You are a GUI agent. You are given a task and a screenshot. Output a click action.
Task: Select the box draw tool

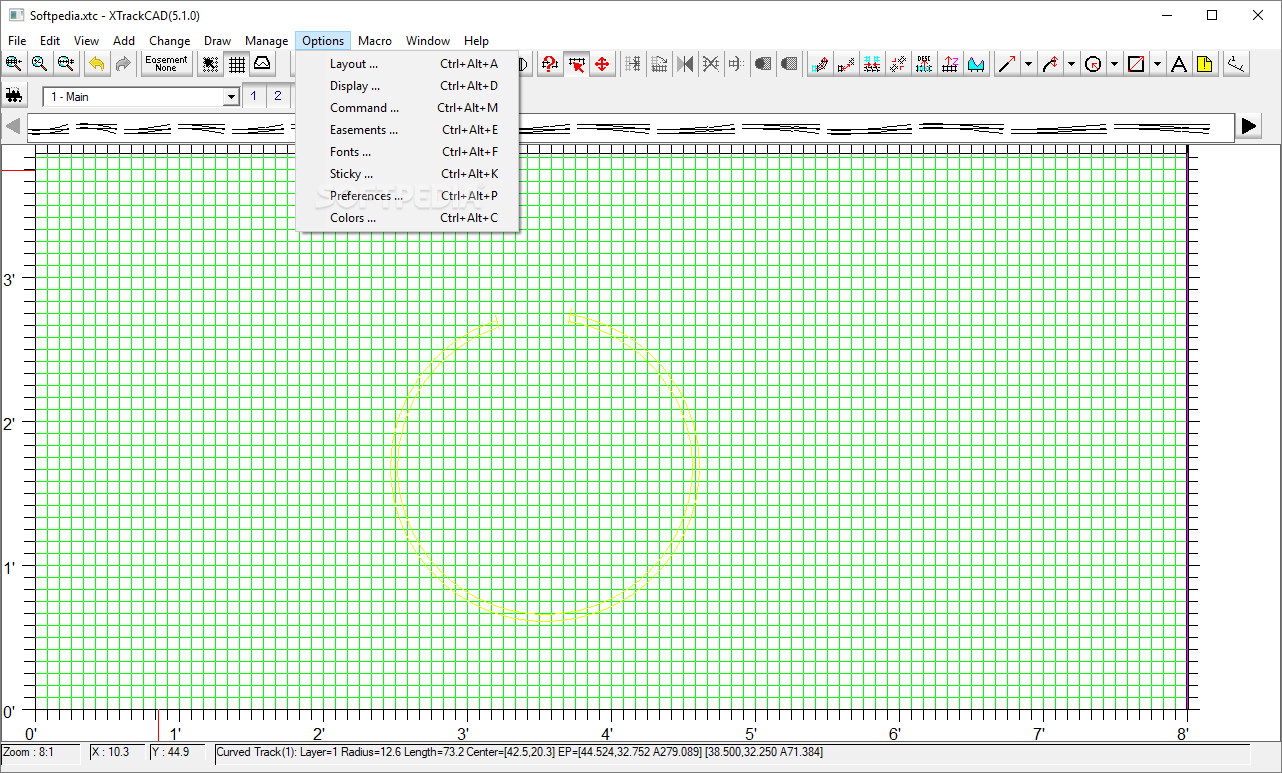(1136, 64)
